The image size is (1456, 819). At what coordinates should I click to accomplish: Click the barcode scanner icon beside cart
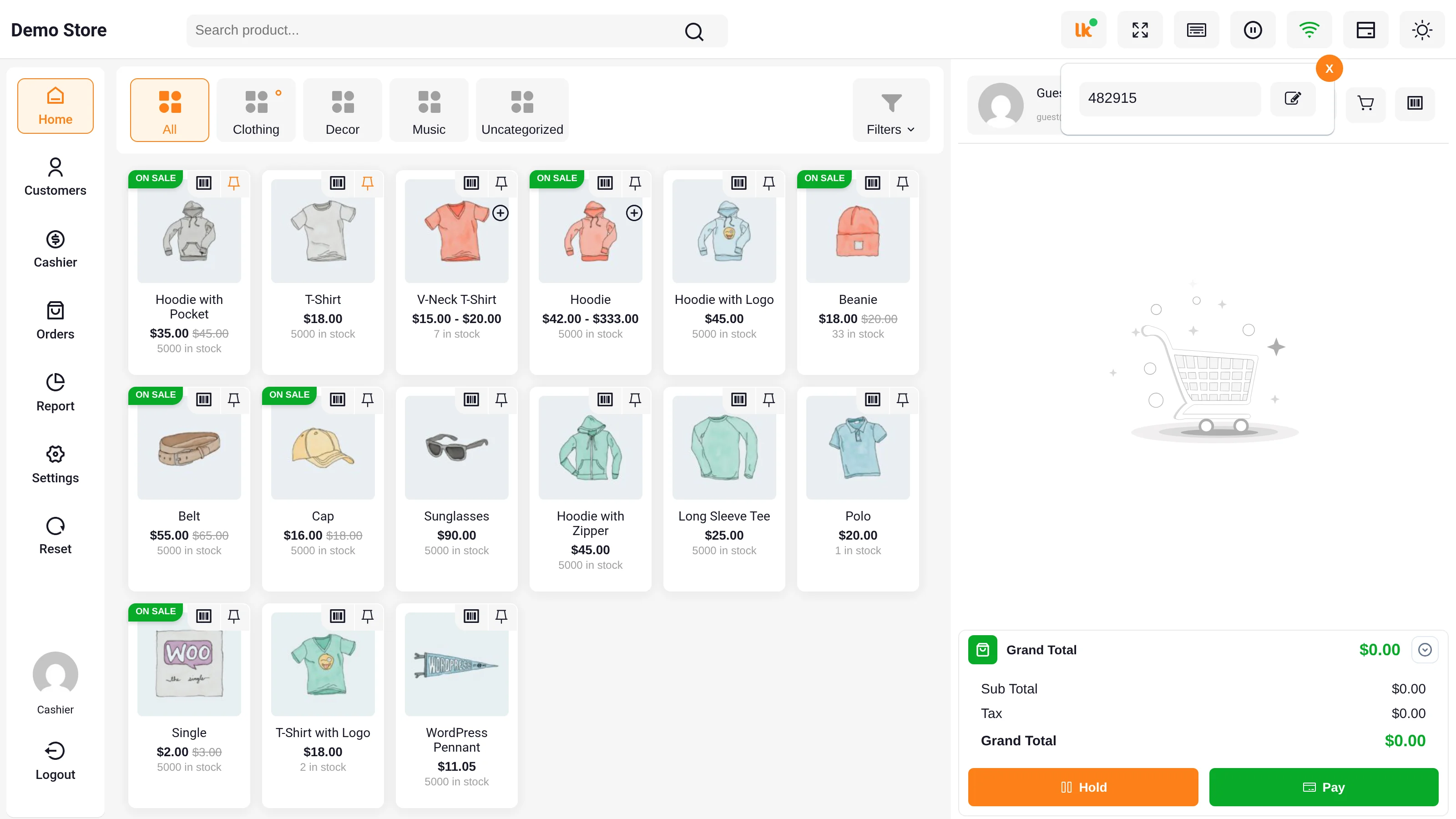[x=1415, y=103]
